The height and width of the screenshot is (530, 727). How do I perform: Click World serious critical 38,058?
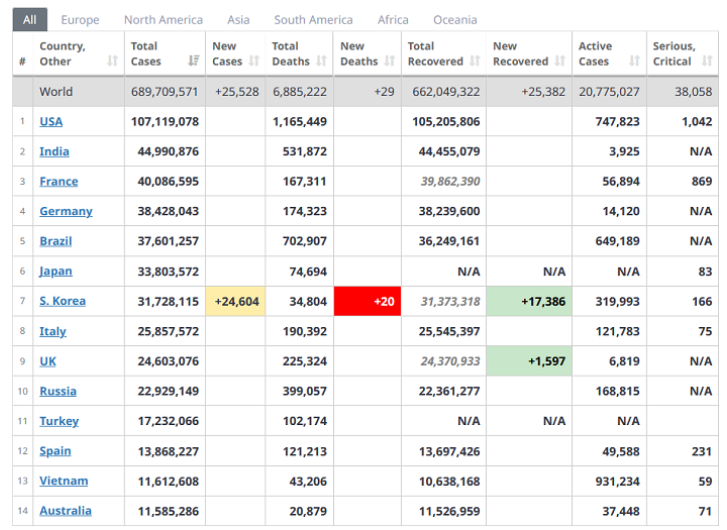click(x=694, y=92)
